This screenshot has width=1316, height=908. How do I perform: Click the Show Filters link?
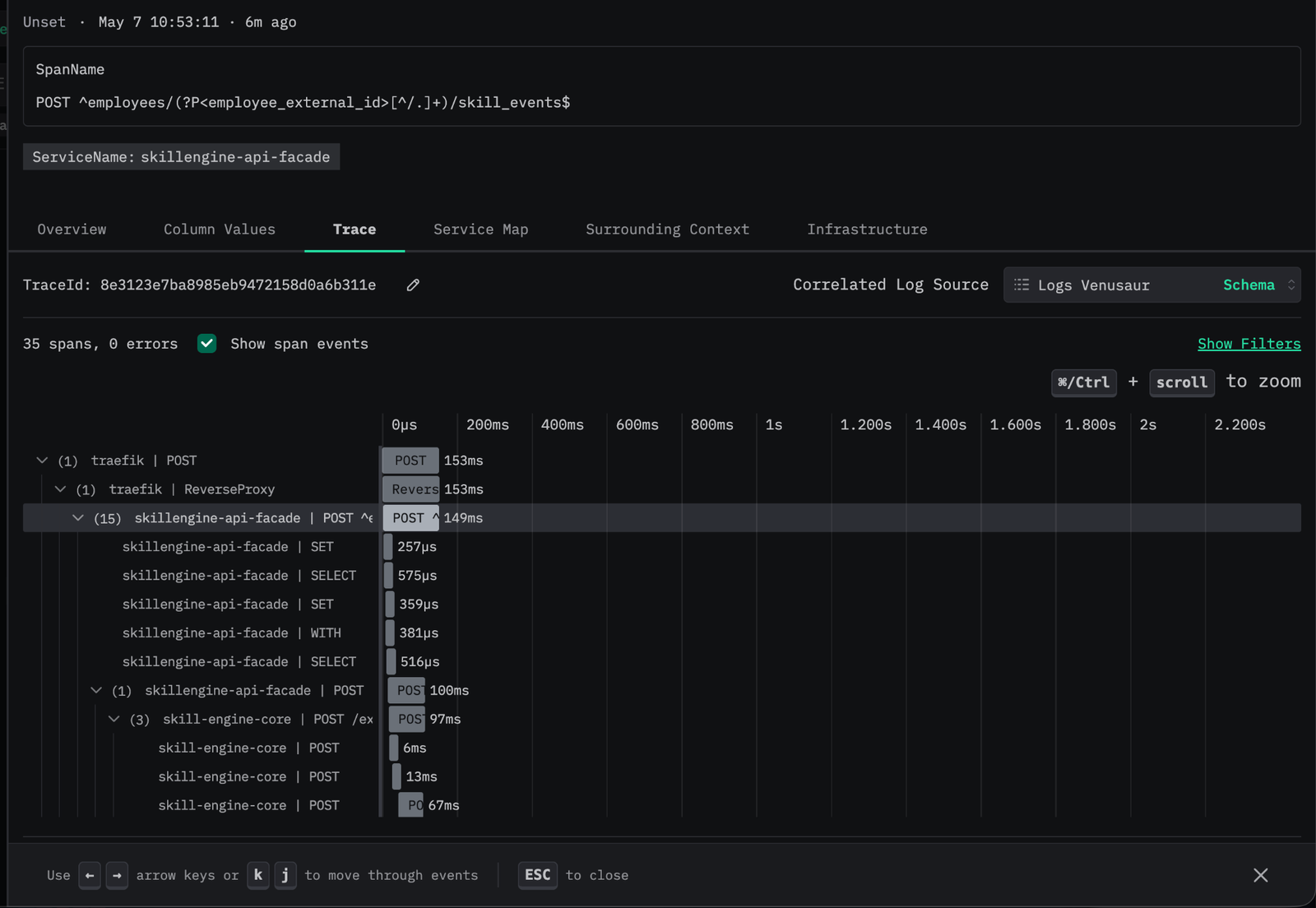point(1249,344)
